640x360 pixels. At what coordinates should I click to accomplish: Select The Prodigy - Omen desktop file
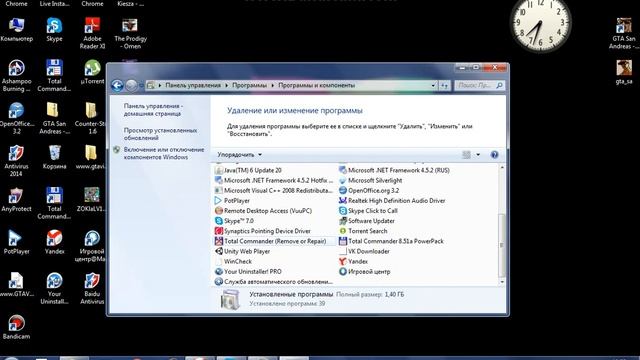(130, 33)
